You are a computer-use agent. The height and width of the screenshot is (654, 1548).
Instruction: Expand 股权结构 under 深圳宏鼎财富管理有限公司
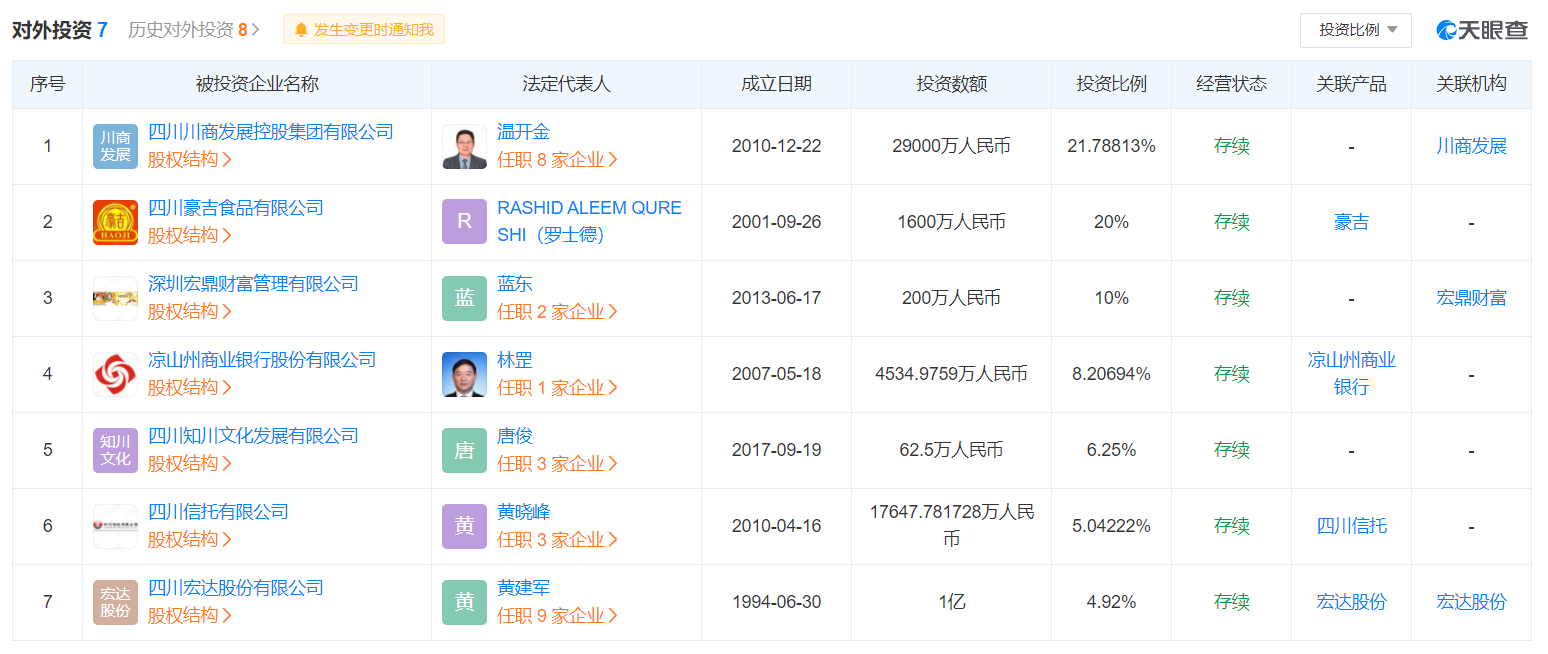tap(189, 312)
